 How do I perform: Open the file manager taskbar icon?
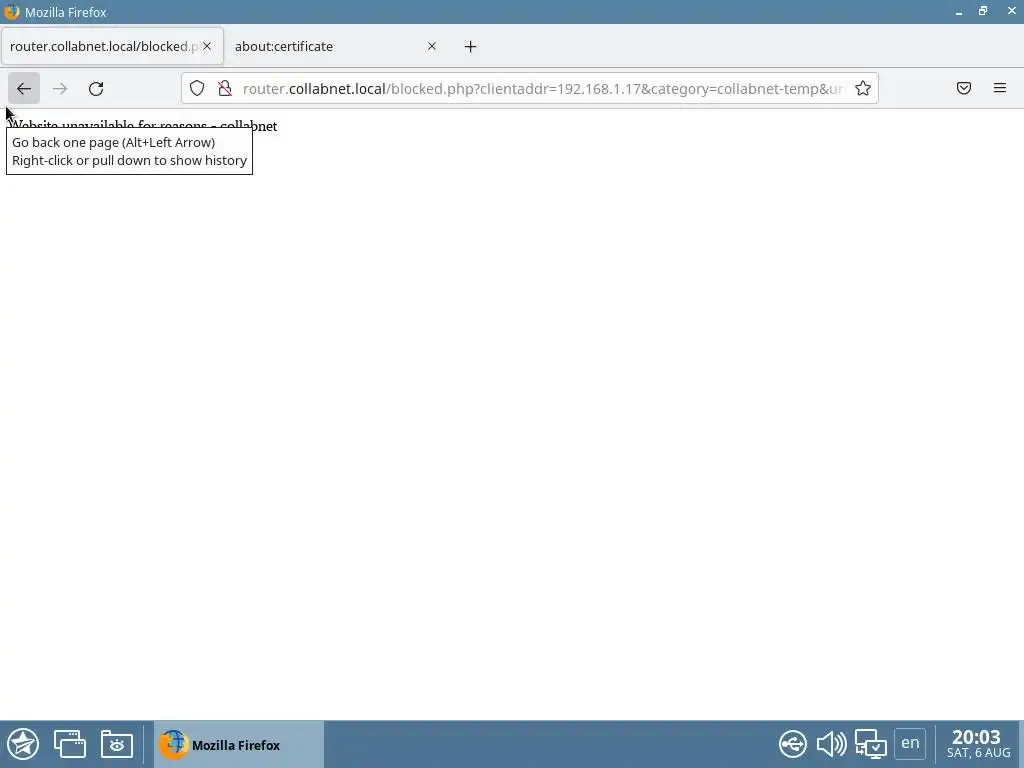click(x=117, y=744)
